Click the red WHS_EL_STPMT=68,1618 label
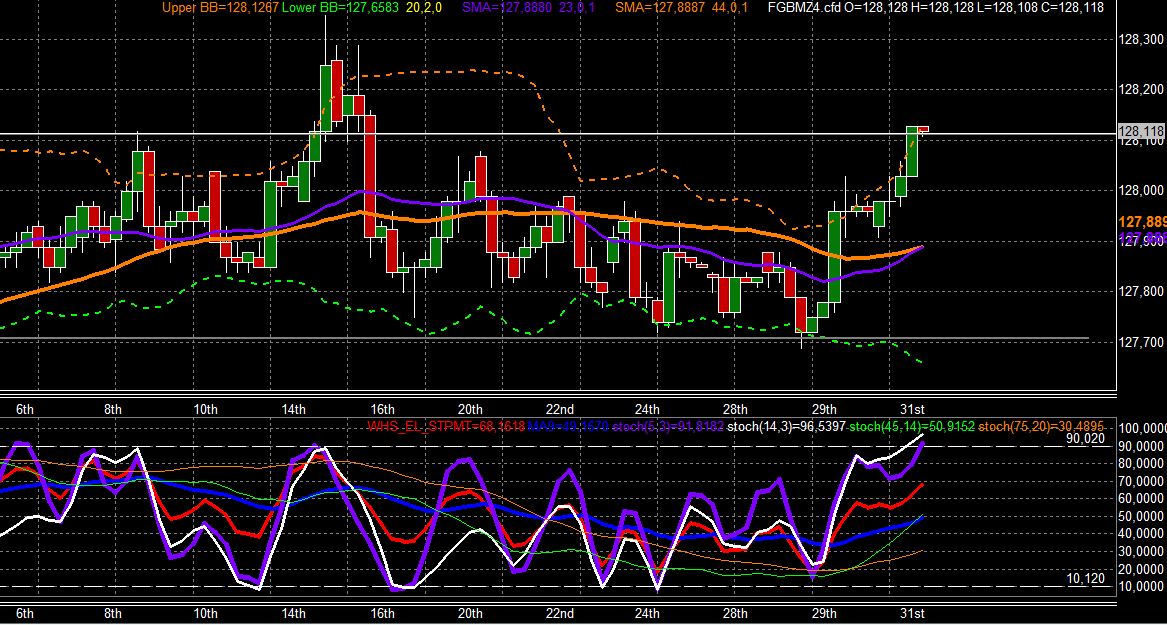The height and width of the screenshot is (625, 1167). click(x=447, y=426)
